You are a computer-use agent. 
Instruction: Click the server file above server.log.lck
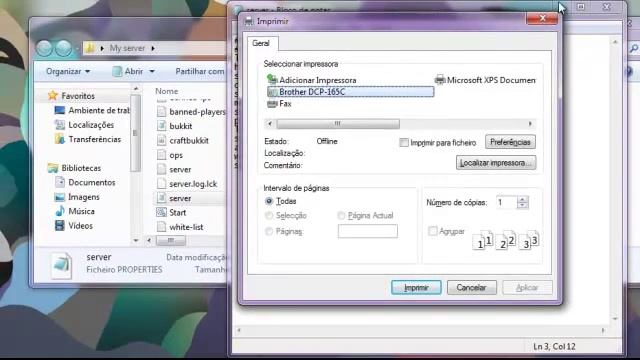180,169
